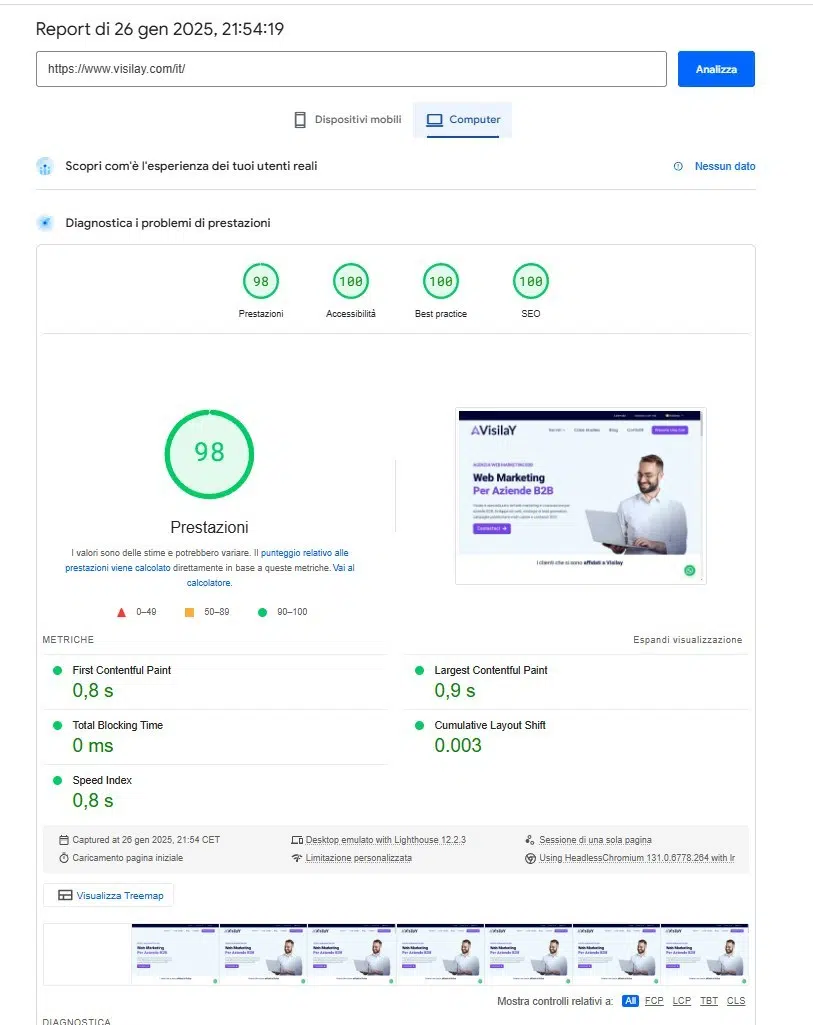Click the treemap icon in Visualizza Treemap
Image resolution: width=813 pixels, height=1025 pixels.
coord(65,896)
